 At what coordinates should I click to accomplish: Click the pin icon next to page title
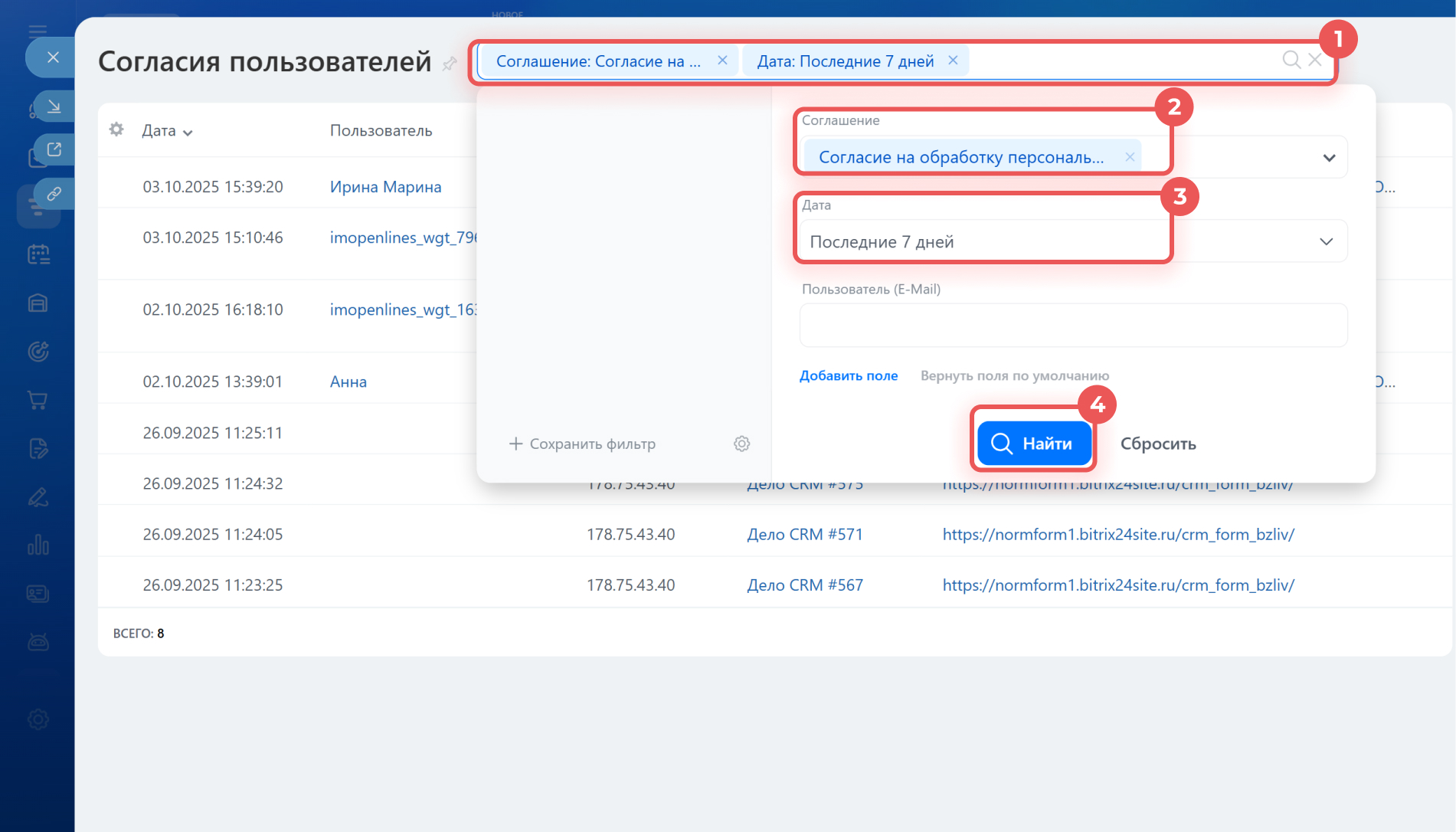click(x=450, y=64)
